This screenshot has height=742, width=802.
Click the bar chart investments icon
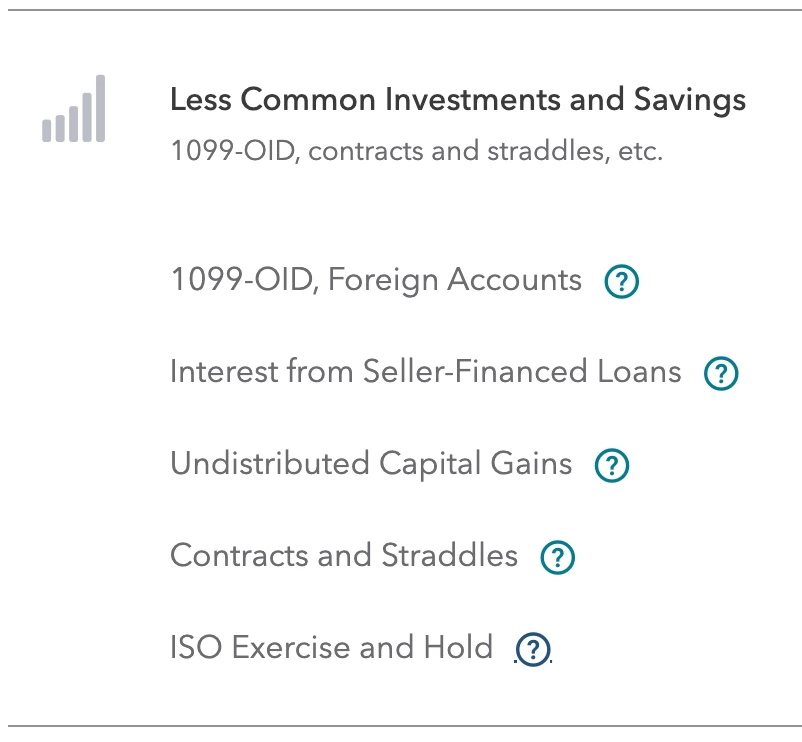(74, 108)
